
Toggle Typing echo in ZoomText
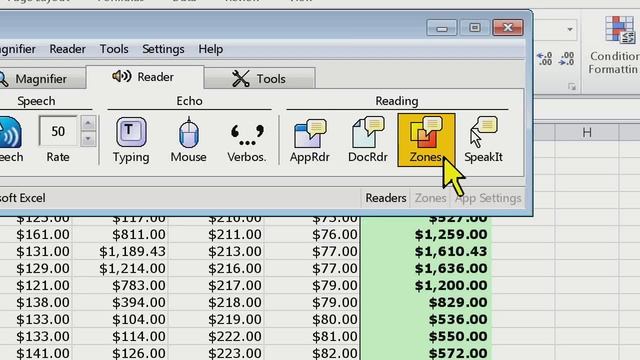point(131,140)
